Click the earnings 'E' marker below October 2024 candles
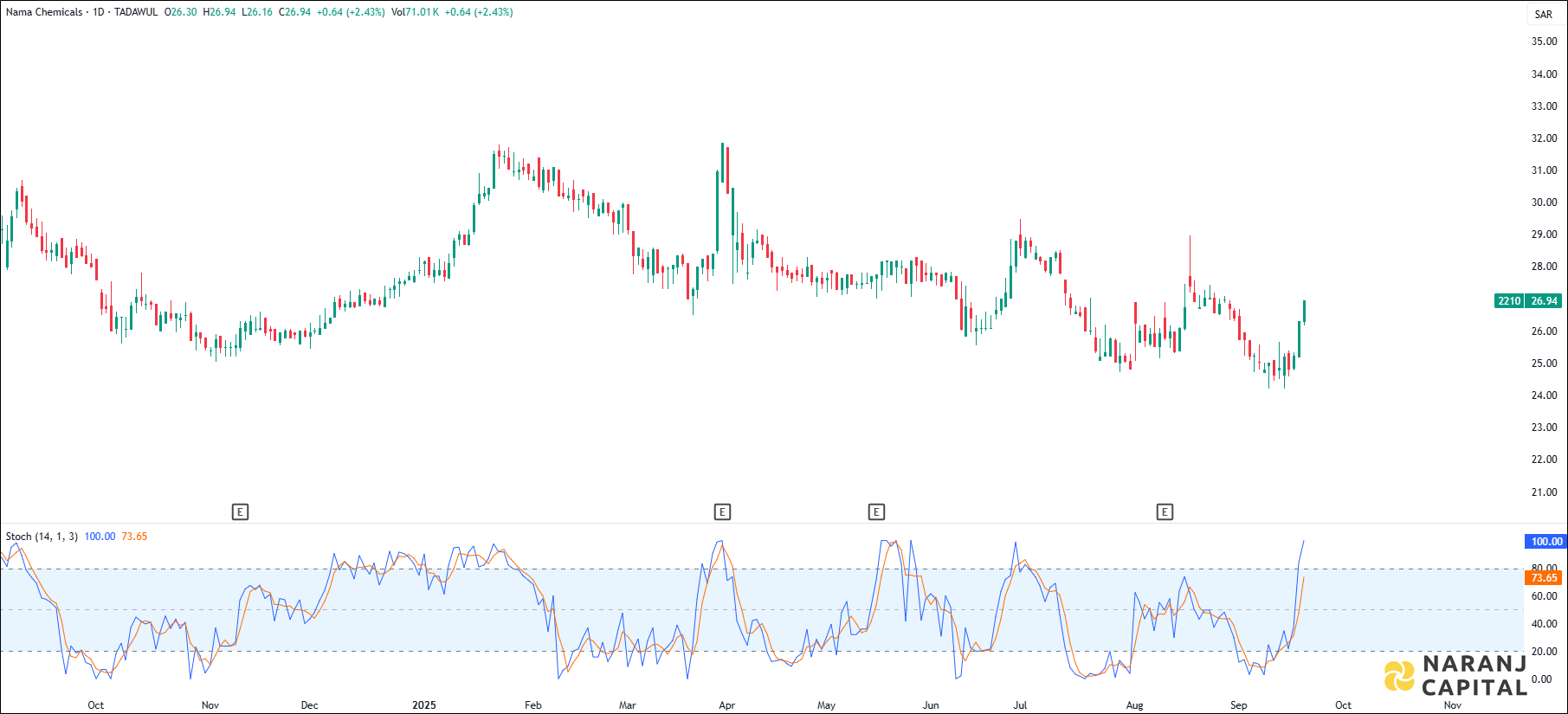This screenshot has height=714, width=1568. tap(241, 512)
